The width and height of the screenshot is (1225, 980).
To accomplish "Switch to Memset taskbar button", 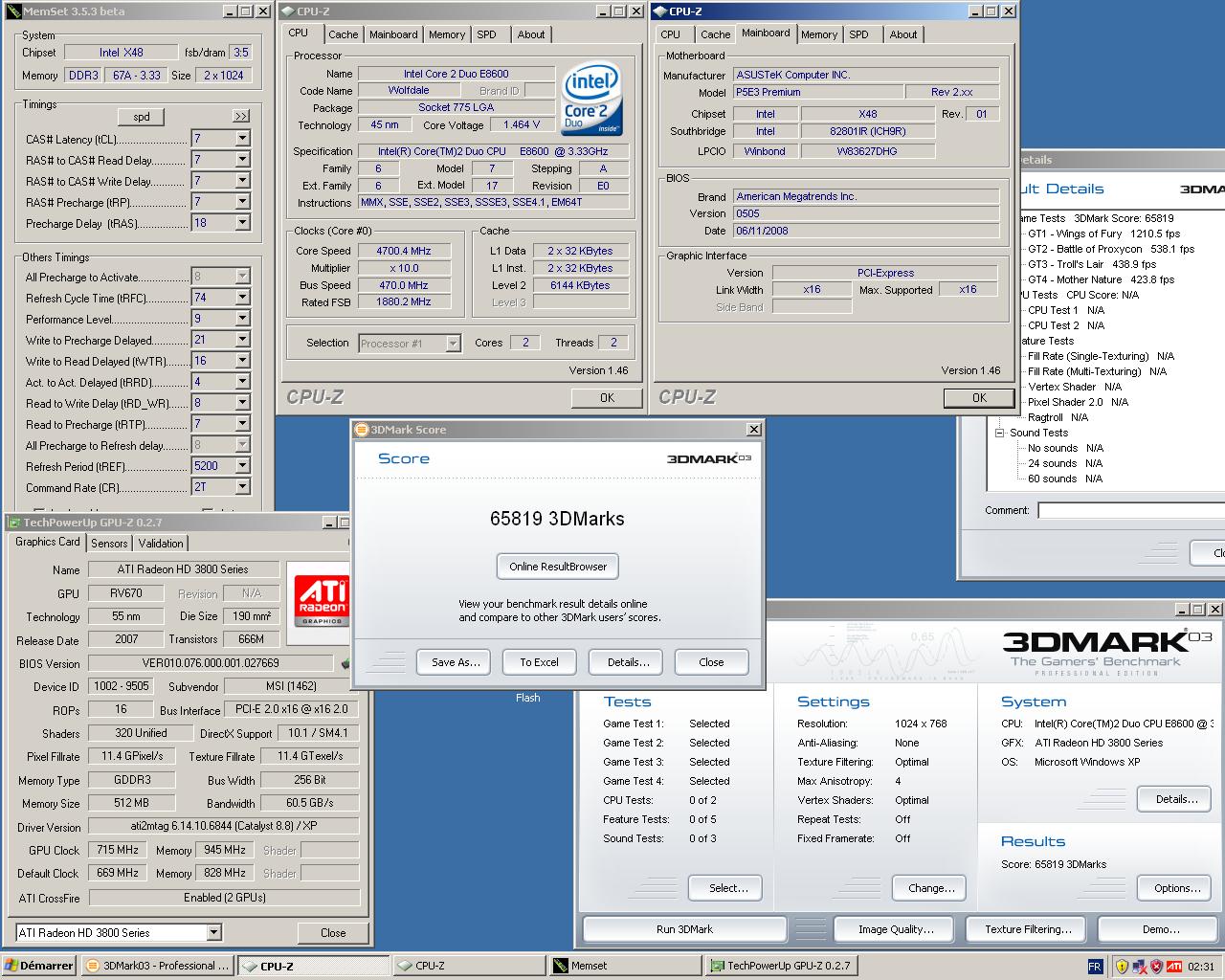I will [x=625, y=966].
